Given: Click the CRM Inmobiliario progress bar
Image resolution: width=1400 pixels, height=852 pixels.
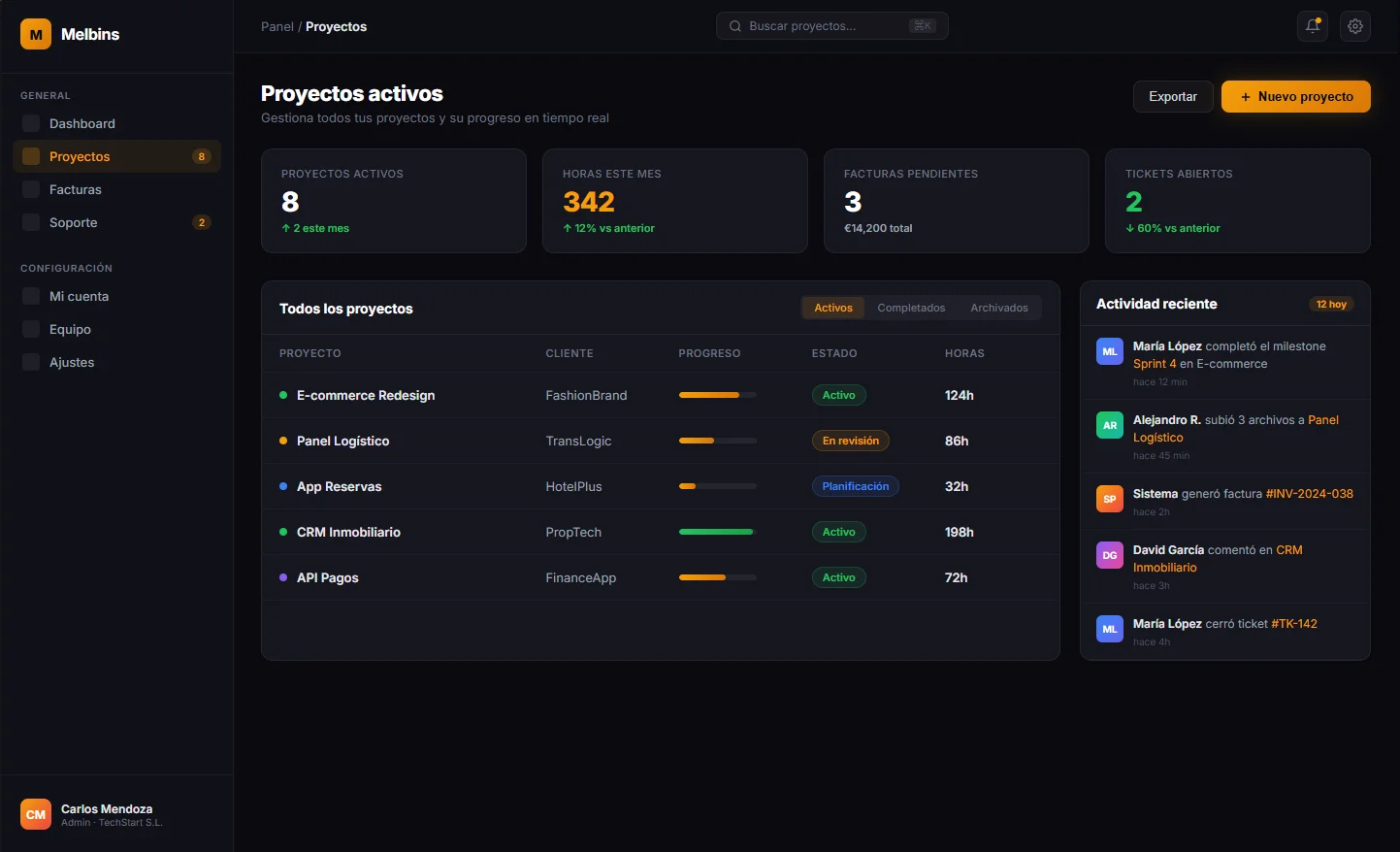Looking at the screenshot, I should tap(716, 532).
